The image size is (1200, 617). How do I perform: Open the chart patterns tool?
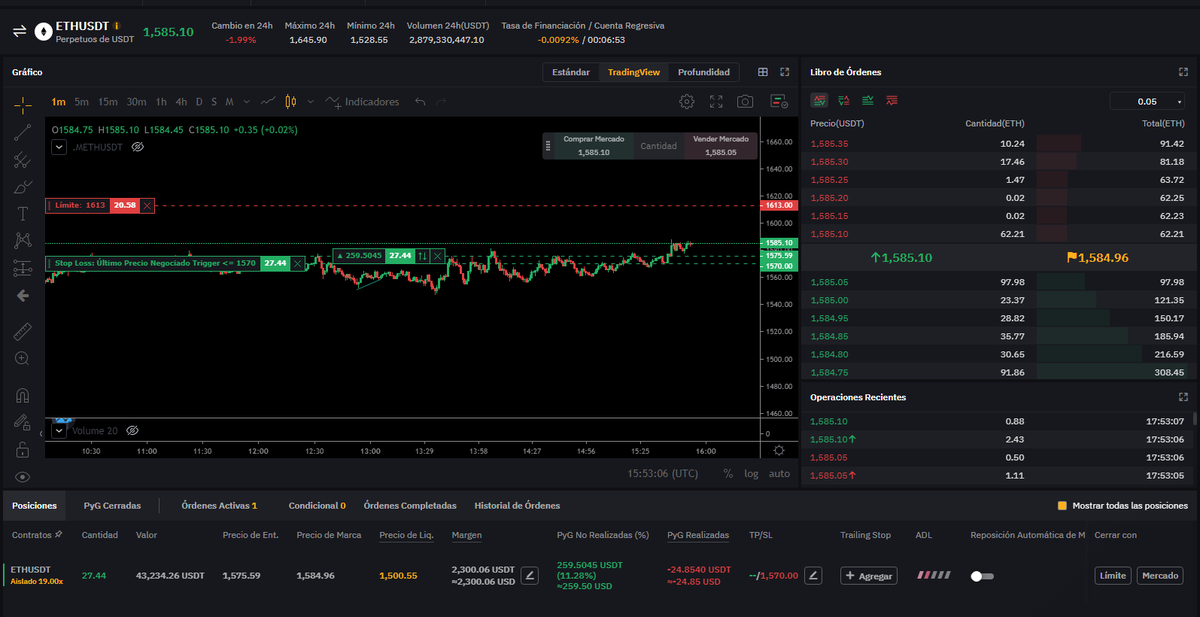[x=22, y=240]
